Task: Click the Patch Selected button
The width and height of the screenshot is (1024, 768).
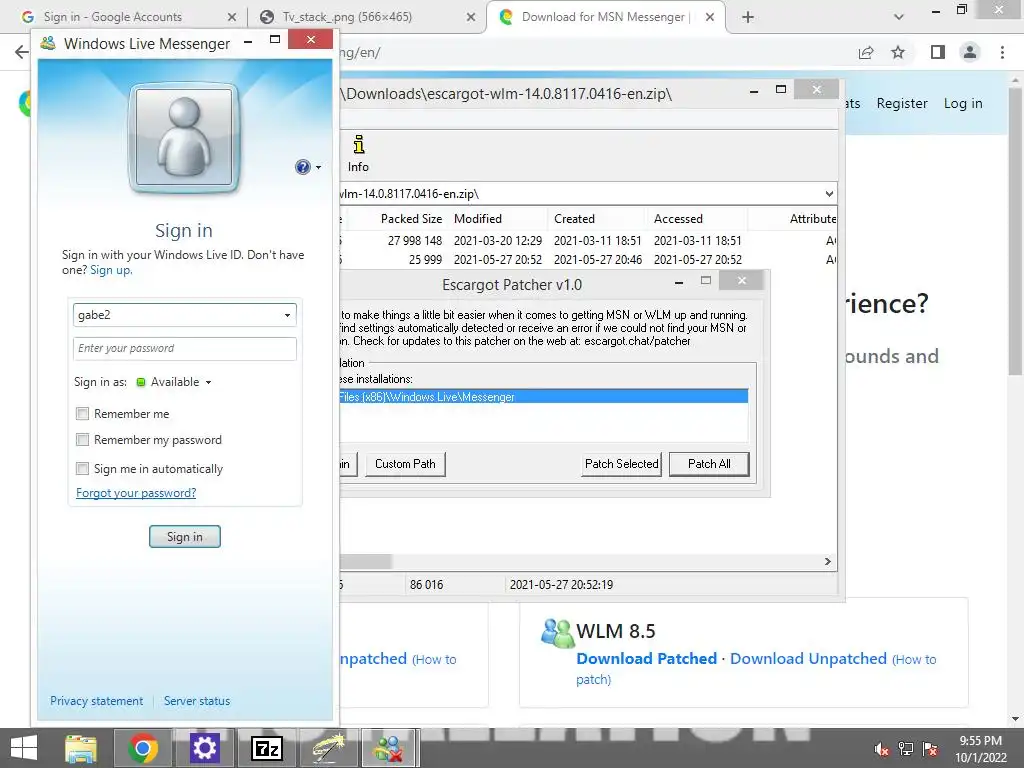Action: click(x=622, y=464)
